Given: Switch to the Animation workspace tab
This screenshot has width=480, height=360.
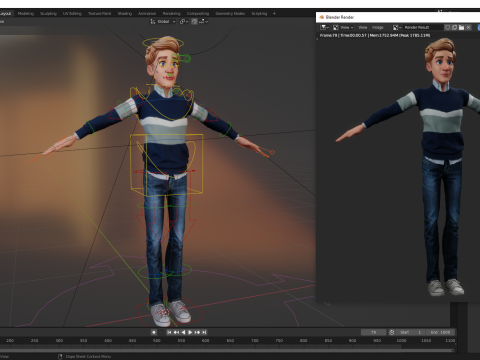Looking at the screenshot, I should click(x=147, y=14).
